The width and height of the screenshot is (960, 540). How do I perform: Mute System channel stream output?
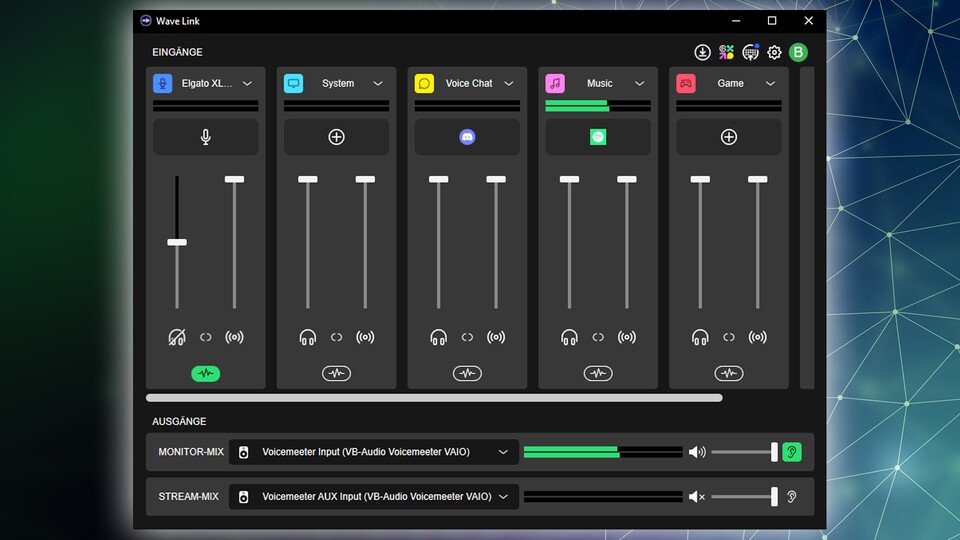[366, 337]
